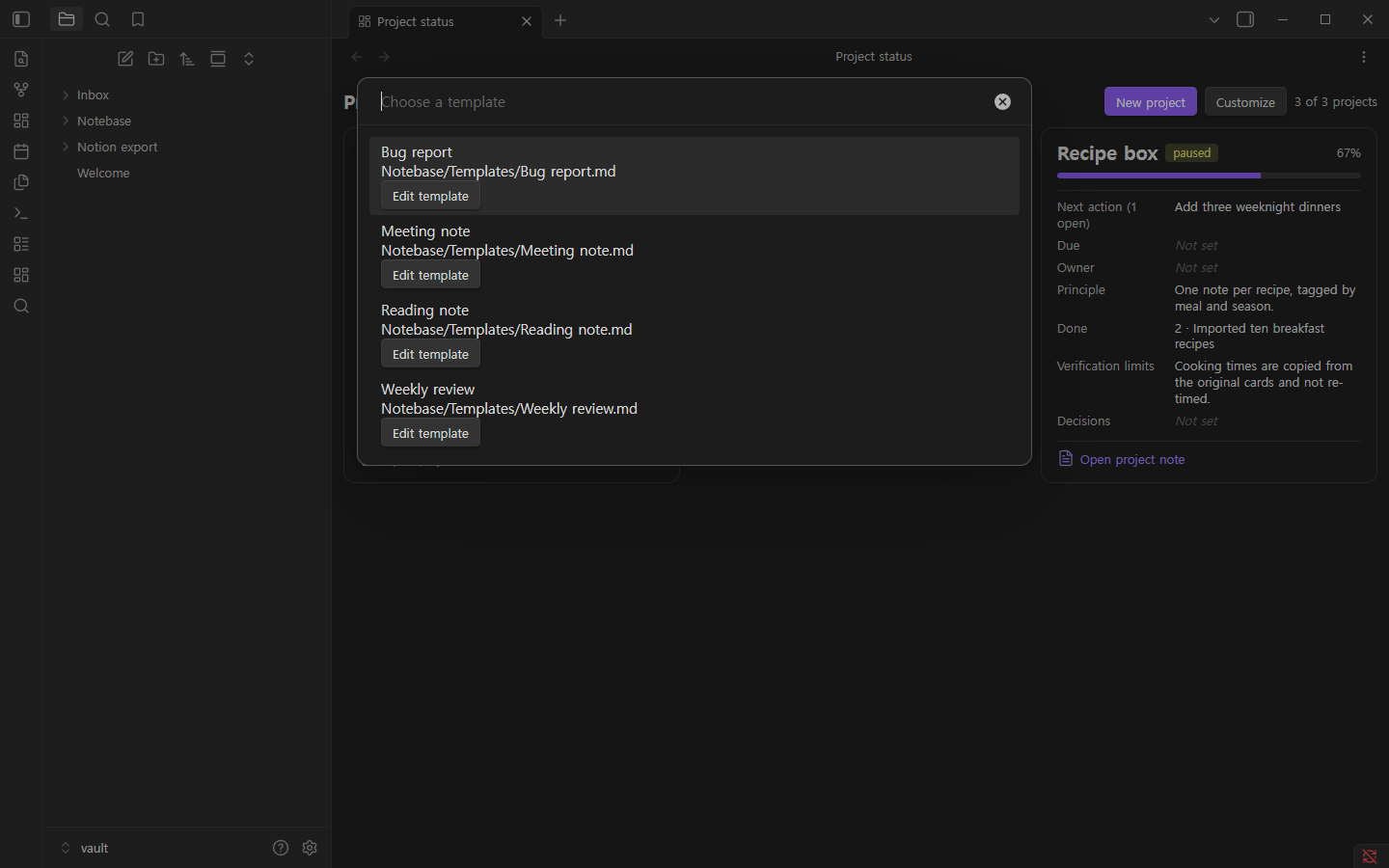Image resolution: width=1389 pixels, height=868 pixels.
Task: Click the red sync-disabled status icon
Action: [1370, 856]
